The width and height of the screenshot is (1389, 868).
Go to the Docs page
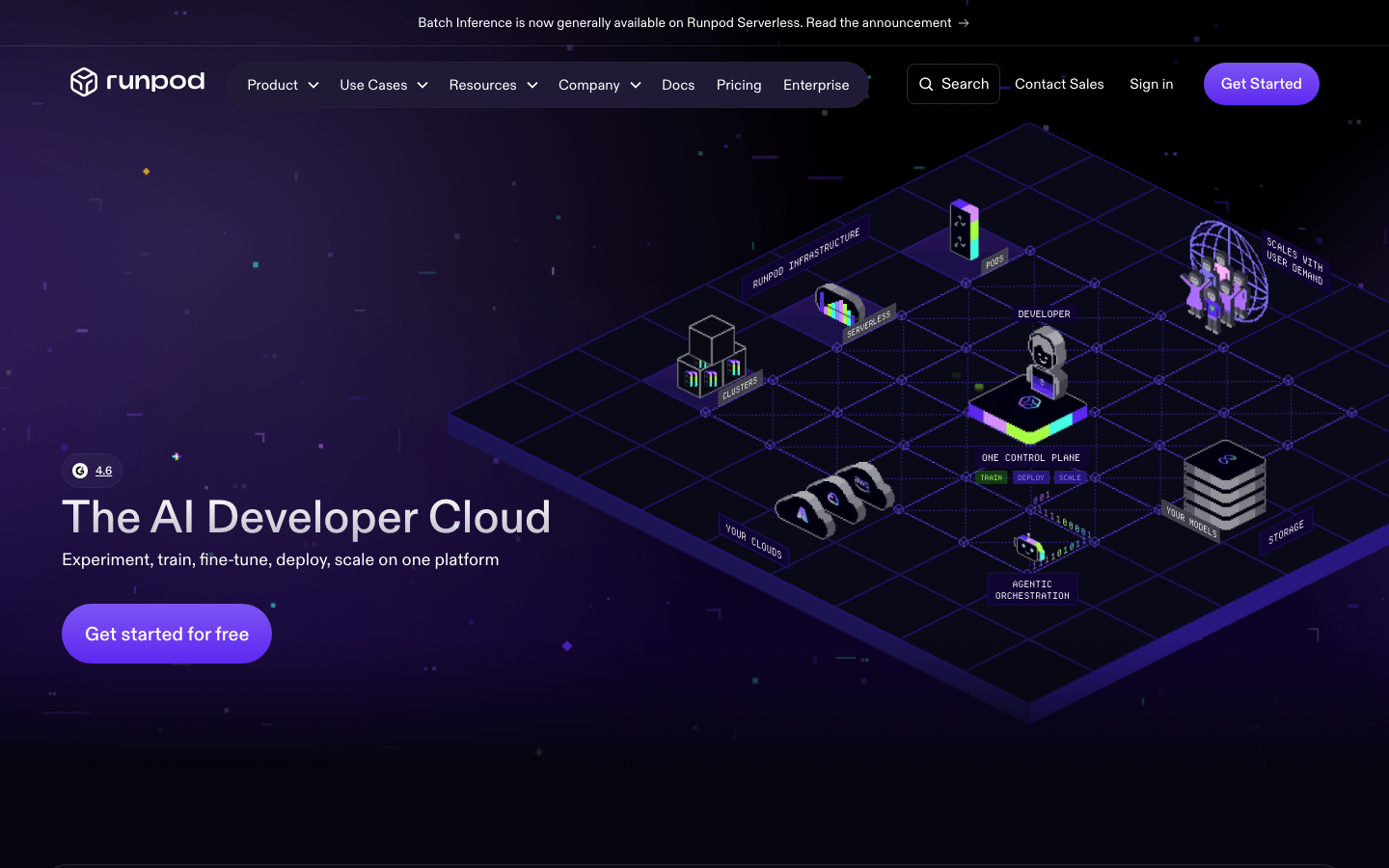pos(678,85)
